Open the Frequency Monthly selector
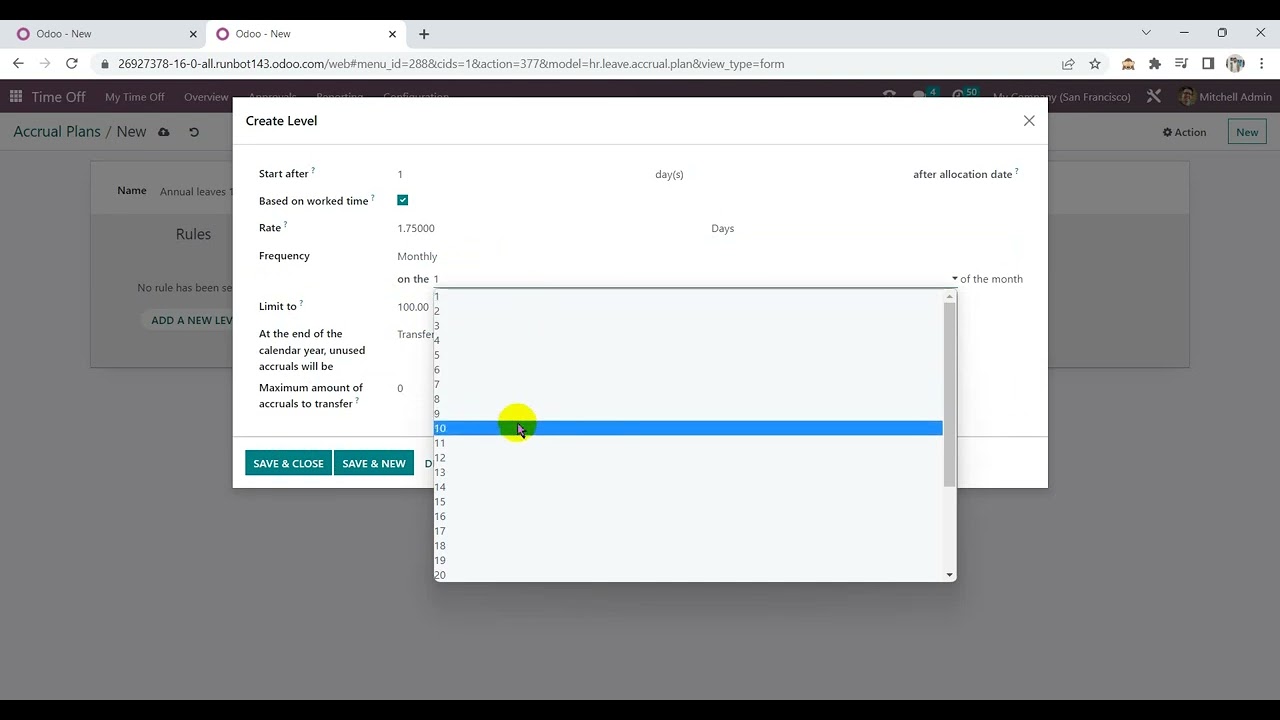 [417, 256]
